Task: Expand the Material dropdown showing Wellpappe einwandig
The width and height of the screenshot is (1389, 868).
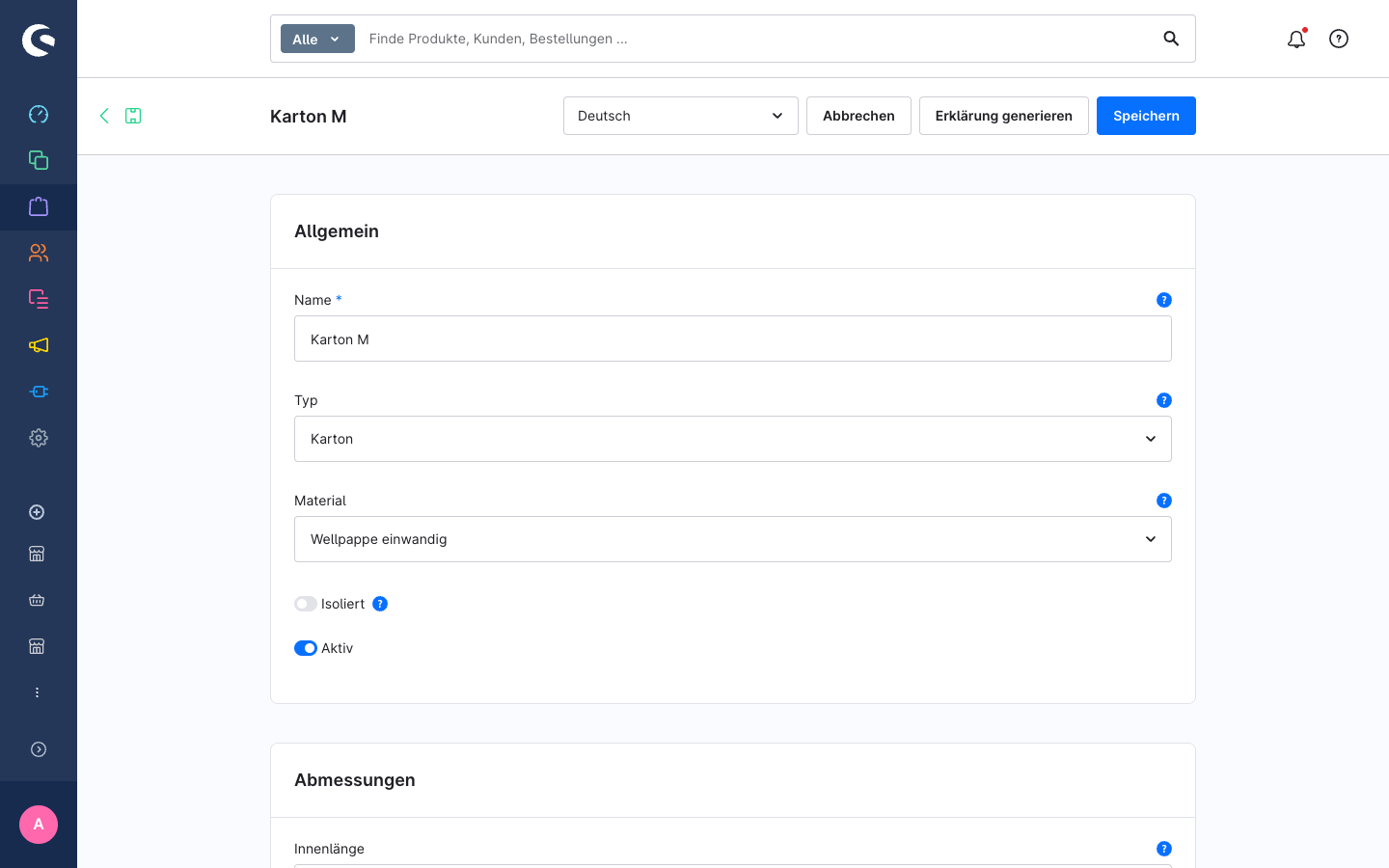Action: click(x=733, y=539)
